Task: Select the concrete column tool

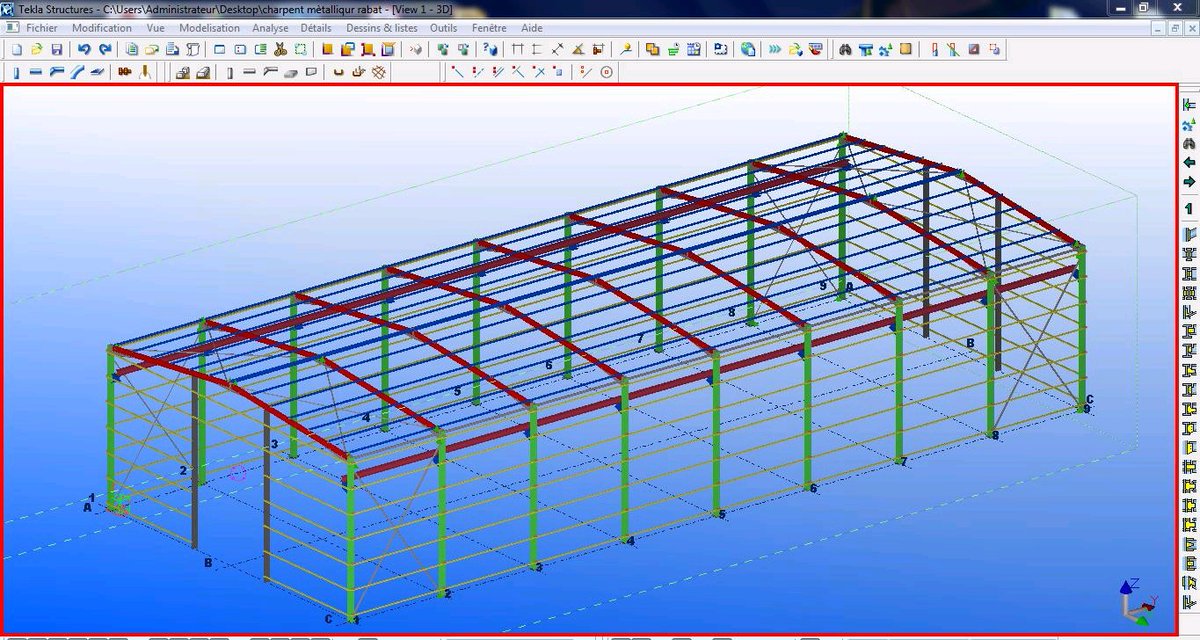Action: [231, 72]
